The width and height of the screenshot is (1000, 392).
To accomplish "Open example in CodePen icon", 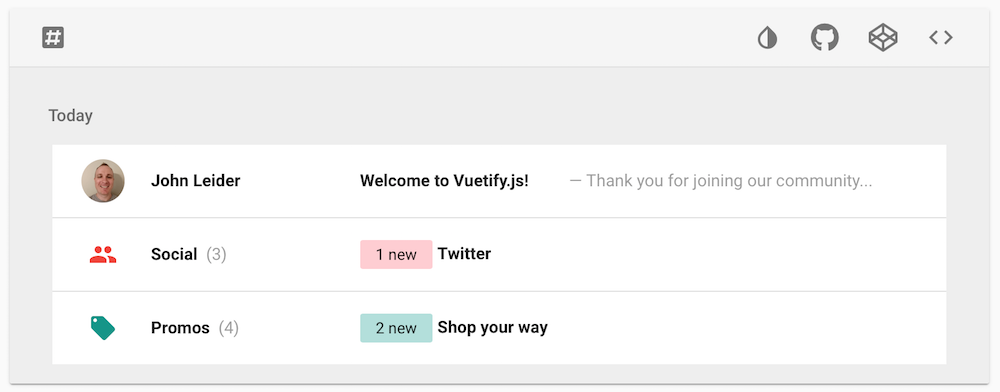I will point(883,38).
